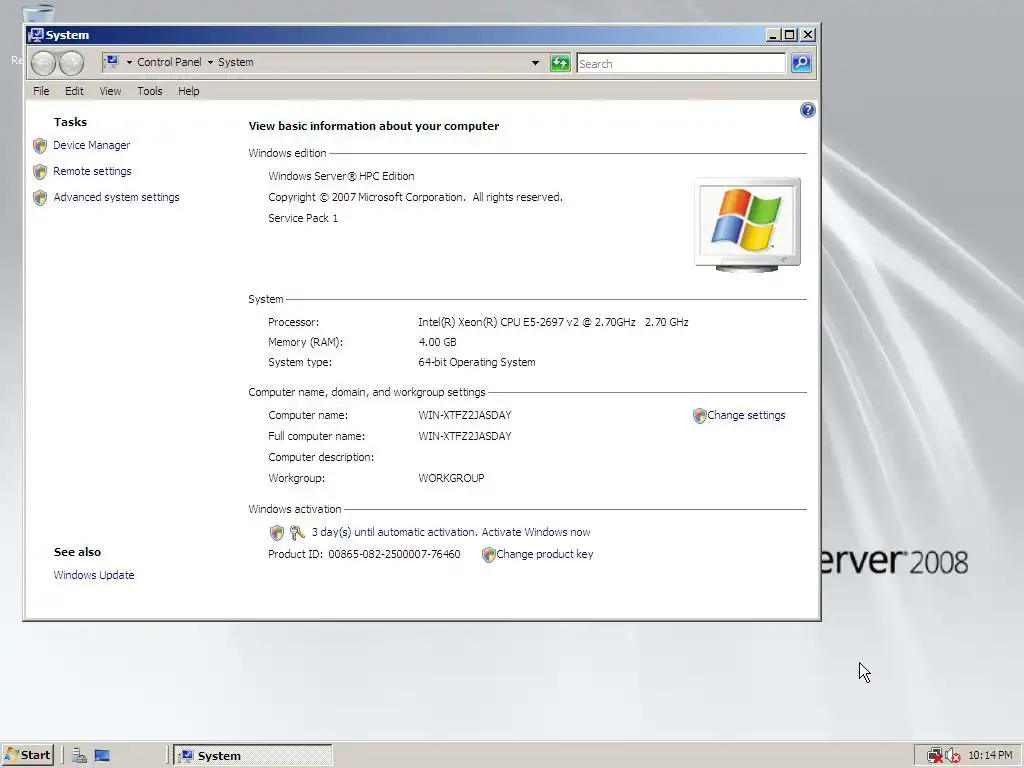Expand the dropdown arrow before Control Panel

coord(129,63)
